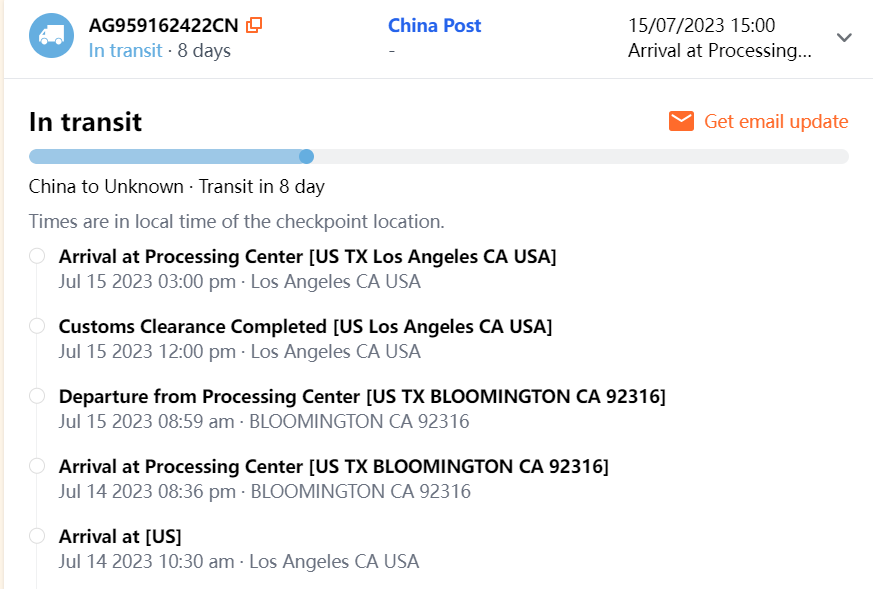Select the Customs Clearance Completed marker

point(37,326)
